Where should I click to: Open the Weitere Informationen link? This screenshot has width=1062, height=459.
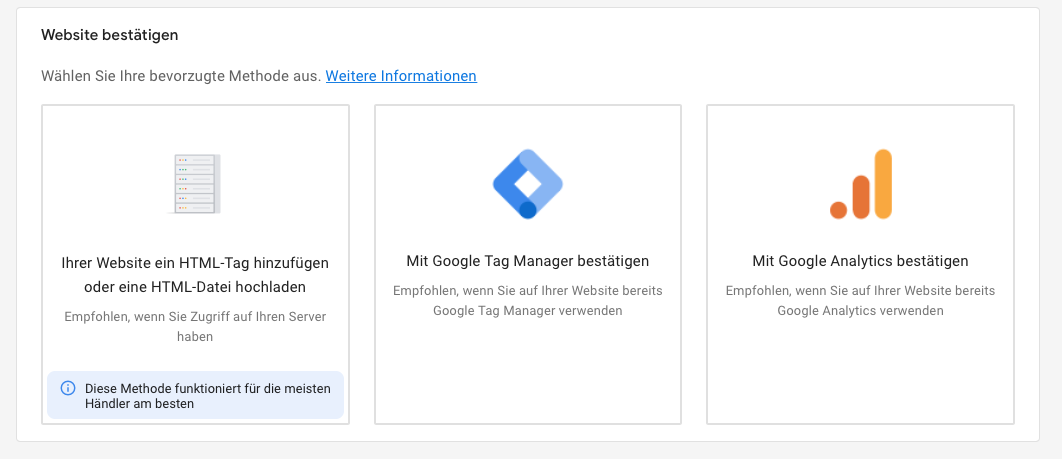pos(401,76)
